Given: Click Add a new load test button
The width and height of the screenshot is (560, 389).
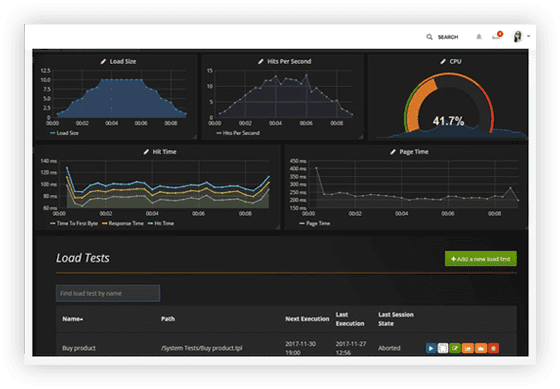Looking at the screenshot, I should point(480,259).
